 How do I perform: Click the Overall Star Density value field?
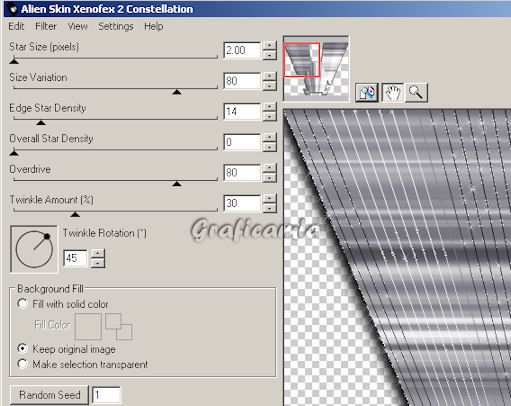242,142
